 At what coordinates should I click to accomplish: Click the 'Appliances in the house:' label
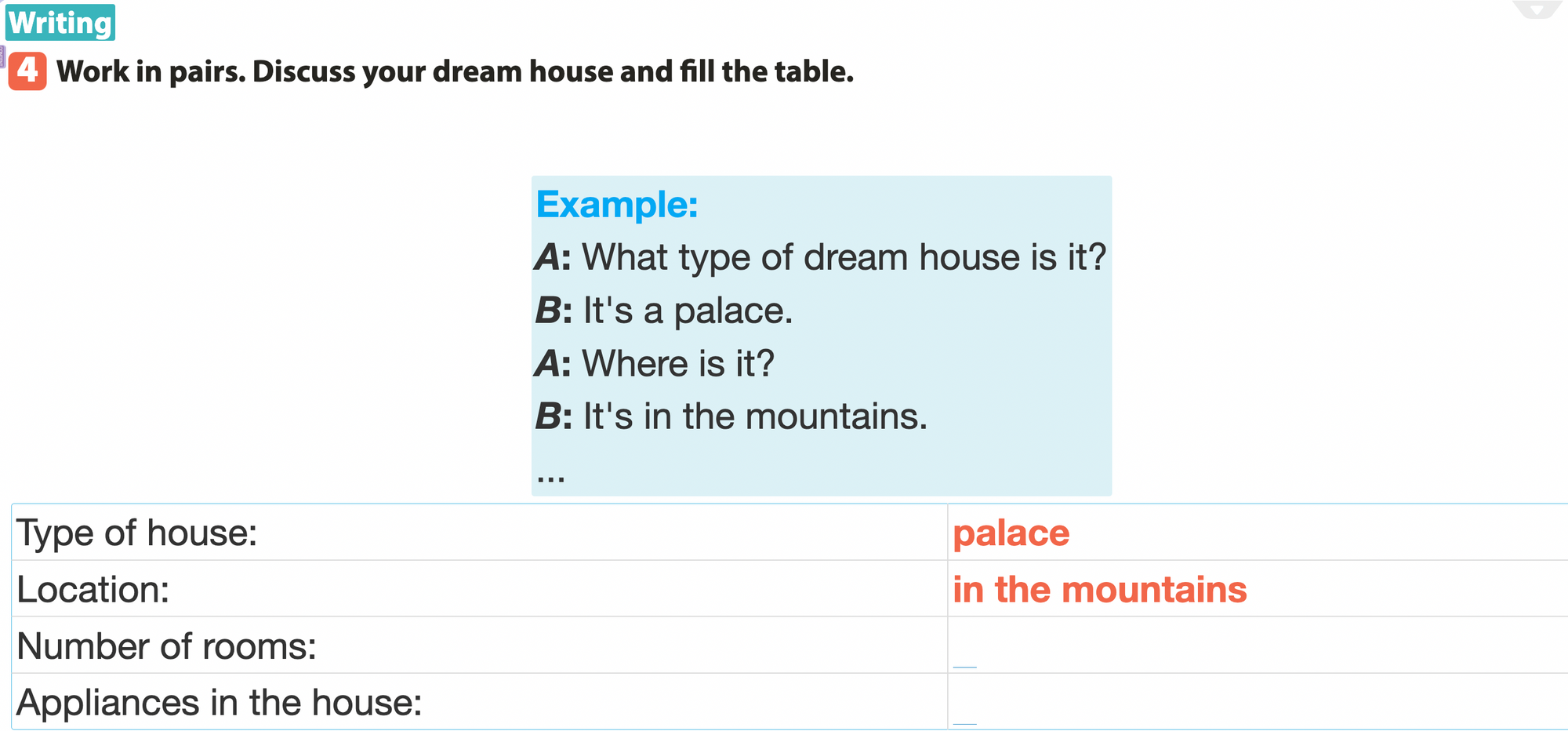coord(220,703)
